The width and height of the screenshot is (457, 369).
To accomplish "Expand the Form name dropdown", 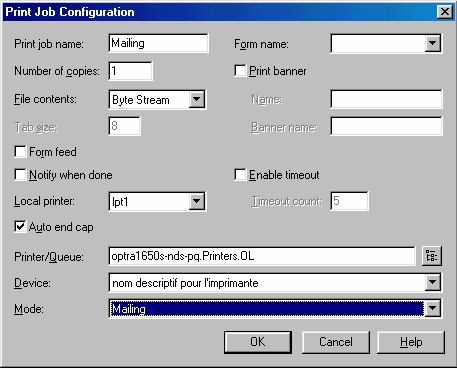I will tap(432, 43).
